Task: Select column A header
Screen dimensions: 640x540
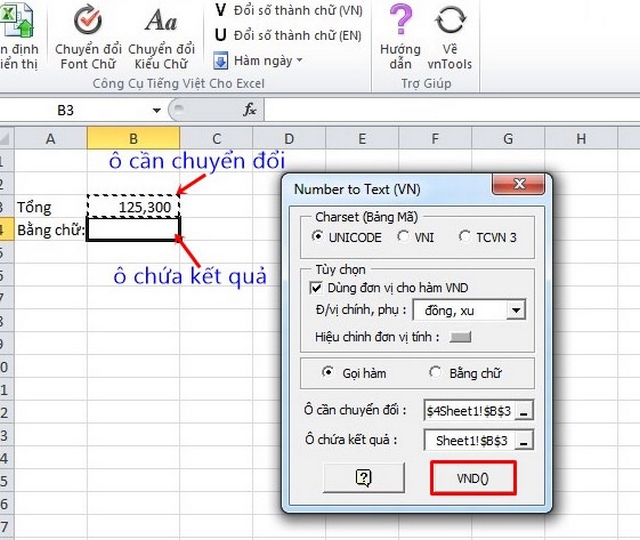Action: click(51, 139)
